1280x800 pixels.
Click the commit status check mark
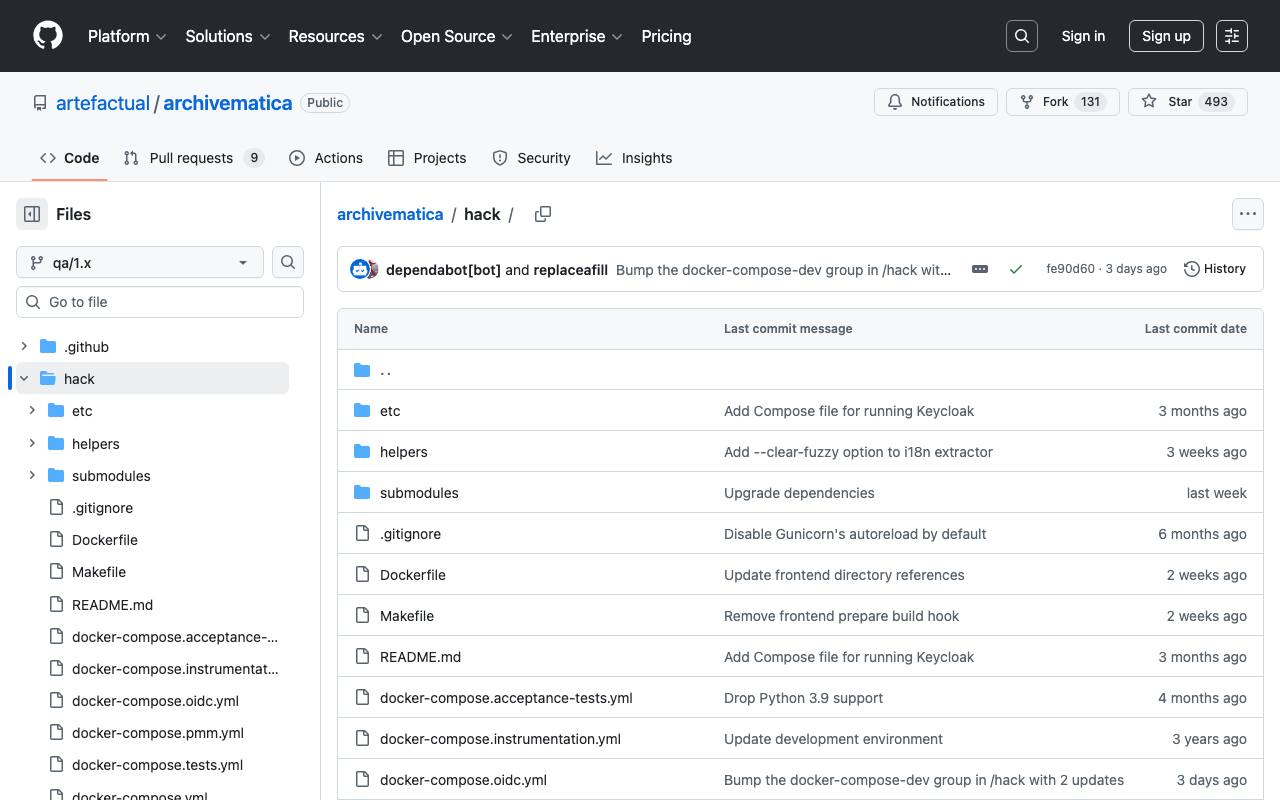(x=1016, y=268)
